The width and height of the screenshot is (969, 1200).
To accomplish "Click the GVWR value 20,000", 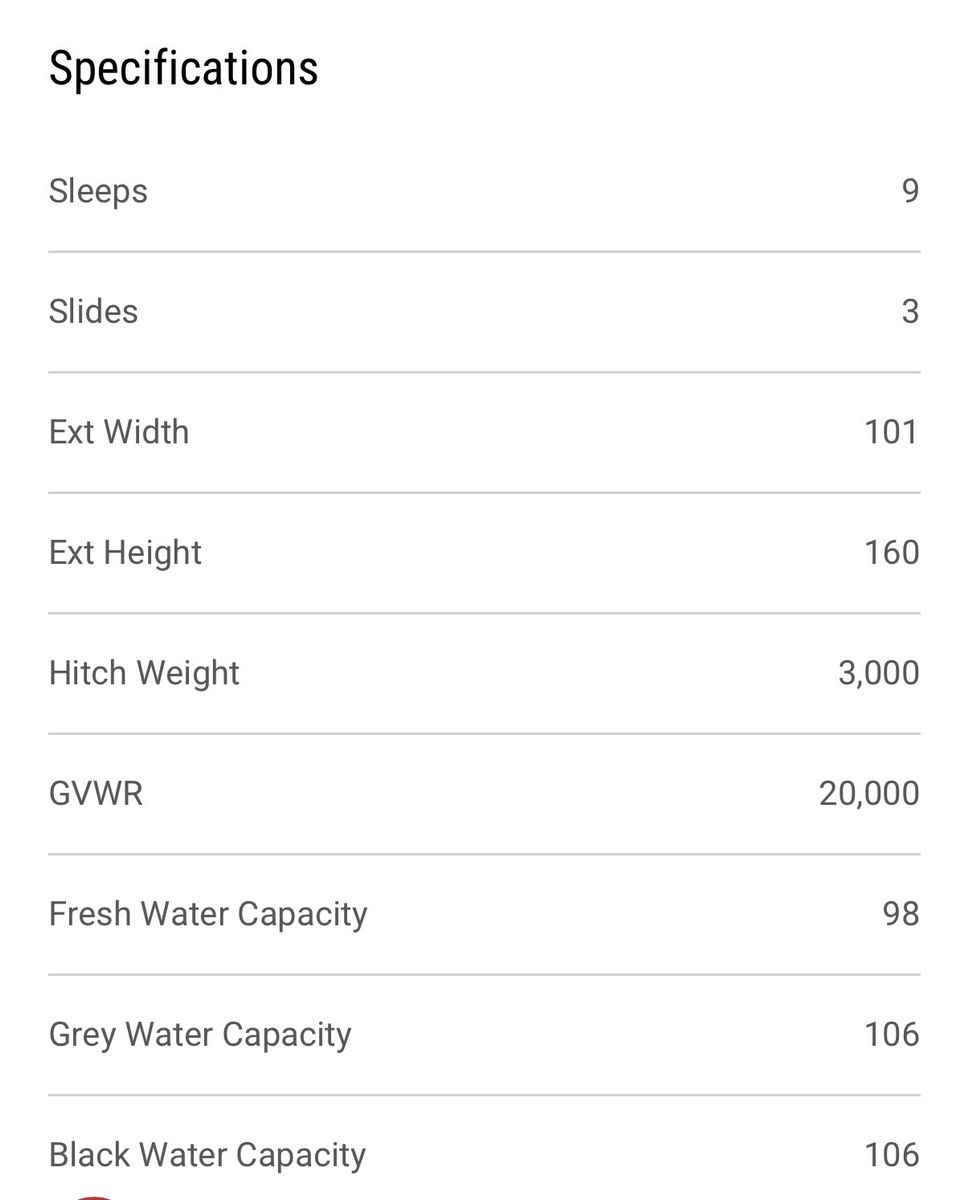I will [x=868, y=793].
